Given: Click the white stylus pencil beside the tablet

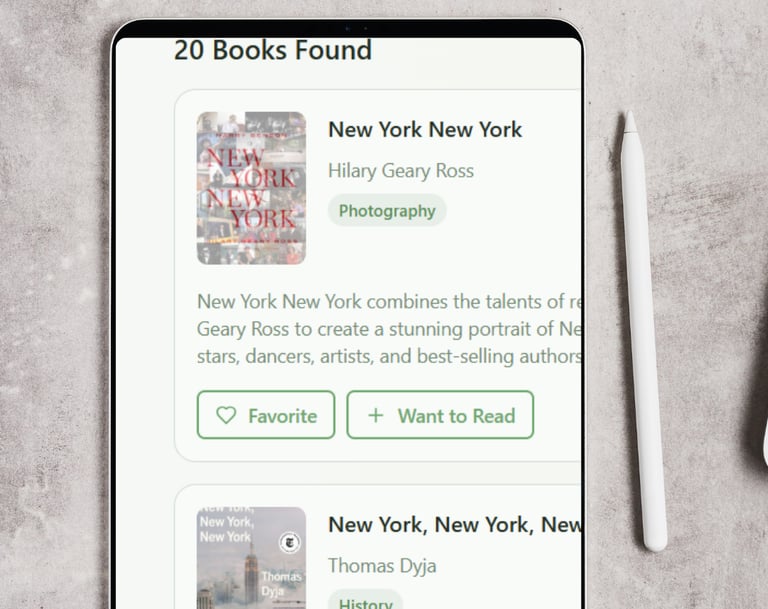Looking at the screenshot, I should [x=643, y=331].
